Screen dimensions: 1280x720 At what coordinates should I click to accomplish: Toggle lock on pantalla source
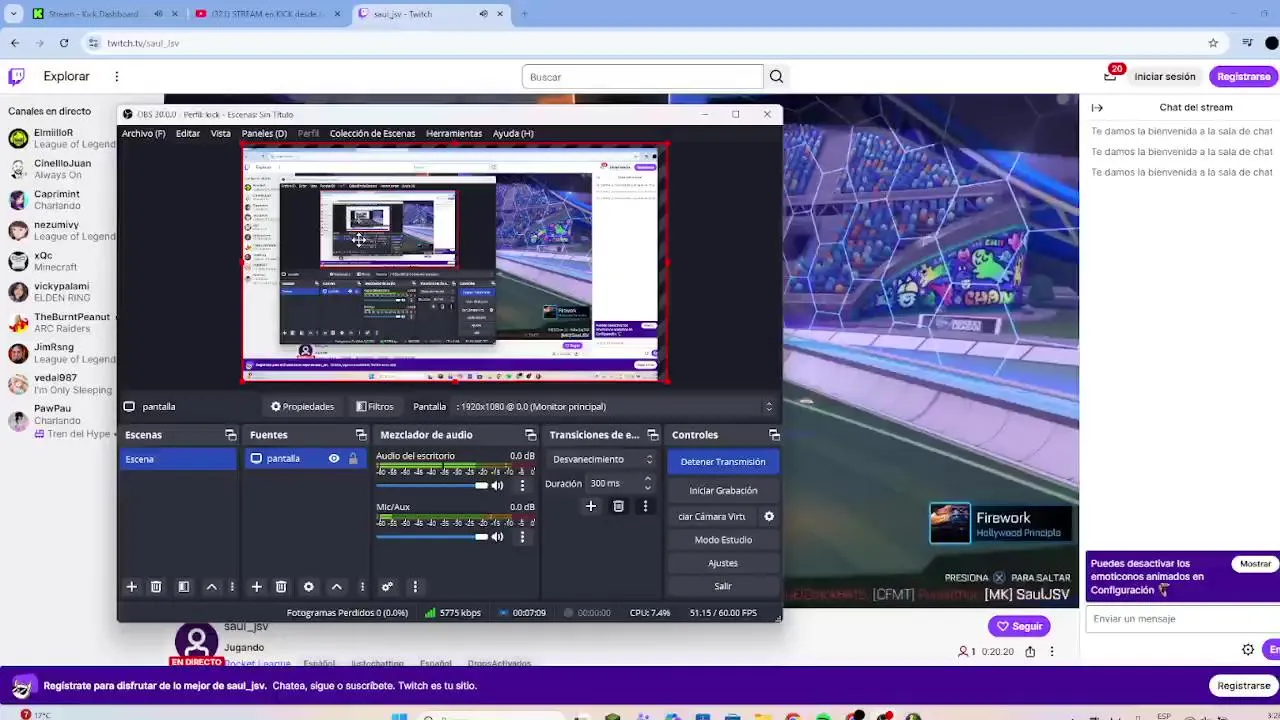tap(353, 459)
